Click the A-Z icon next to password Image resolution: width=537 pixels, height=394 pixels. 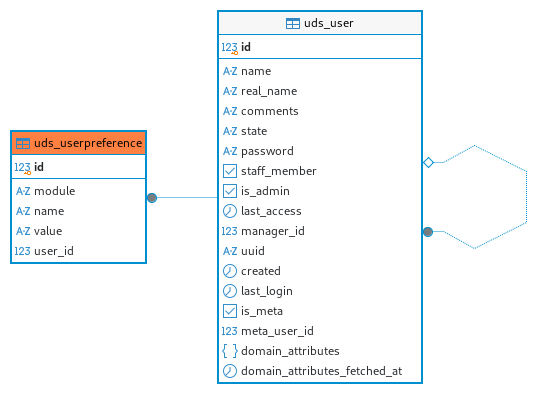pyautogui.click(x=230, y=151)
